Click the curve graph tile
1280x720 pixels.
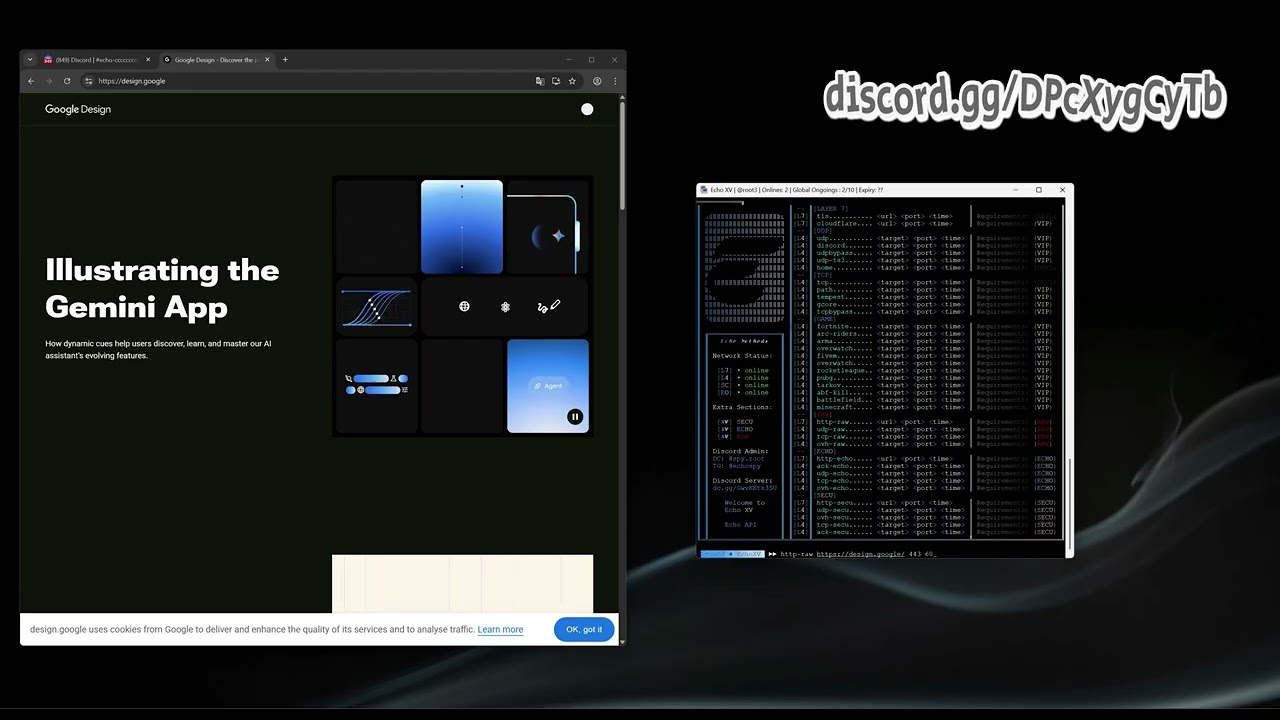pyautogui.click(x=376, y=307)
